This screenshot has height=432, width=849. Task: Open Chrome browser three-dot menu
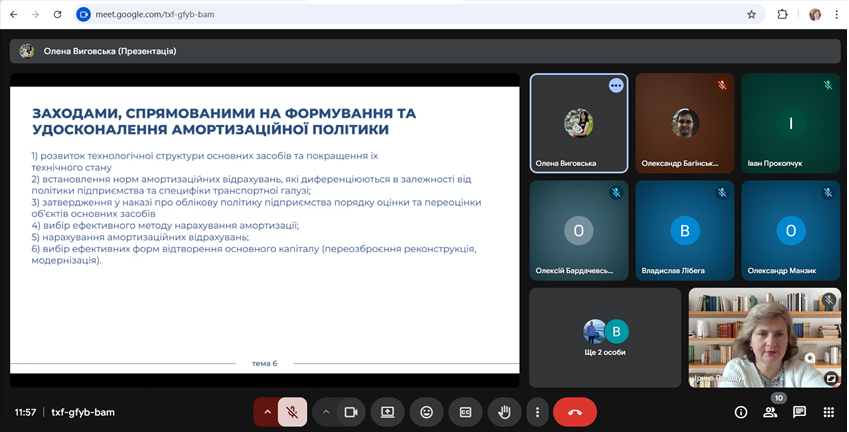(x=836, y=15)
